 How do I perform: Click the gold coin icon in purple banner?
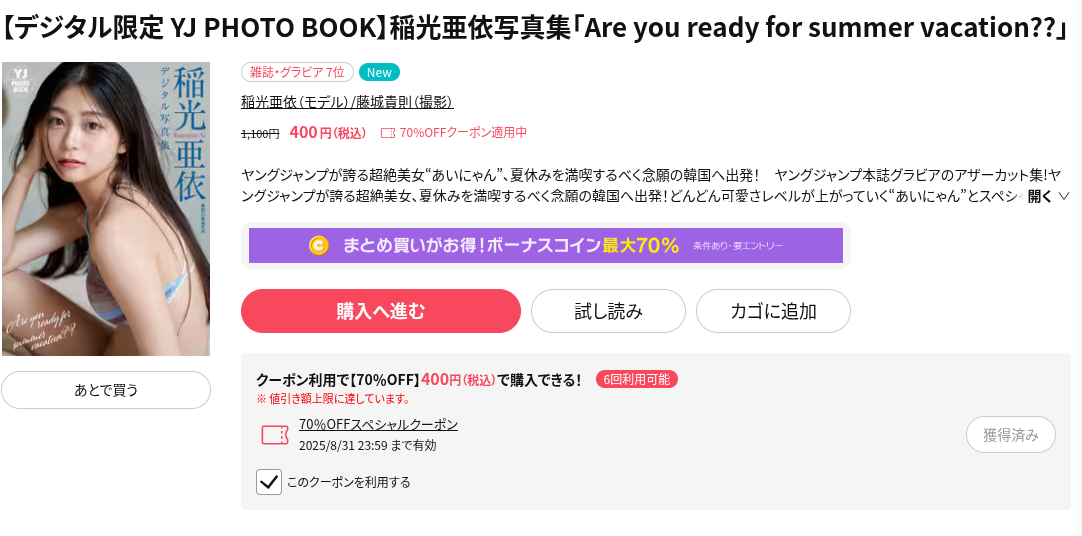coord(319,246)
